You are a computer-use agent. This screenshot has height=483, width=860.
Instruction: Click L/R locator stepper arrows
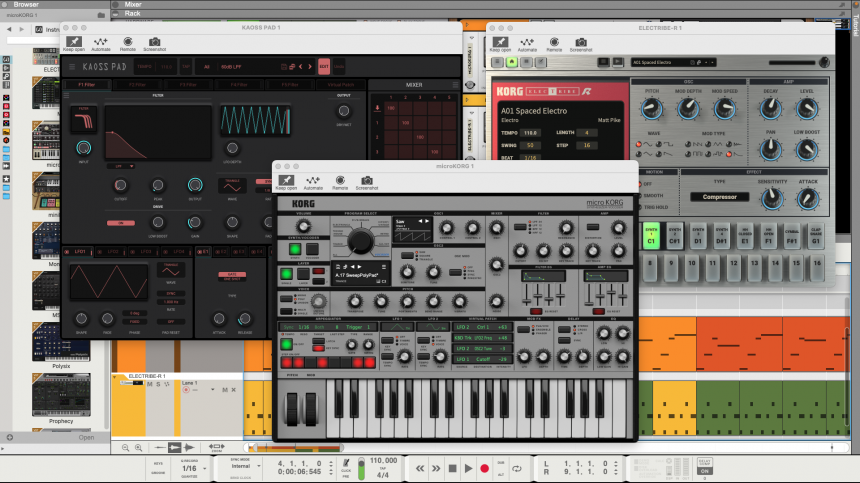[616, 468]
